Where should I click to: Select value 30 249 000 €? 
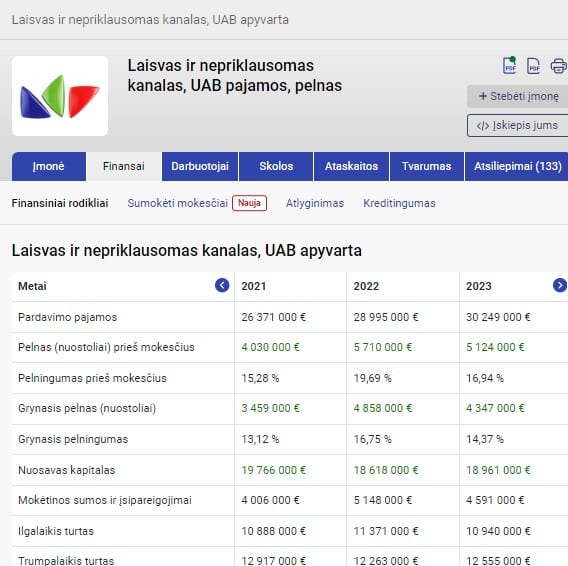(x=498, y=317)
